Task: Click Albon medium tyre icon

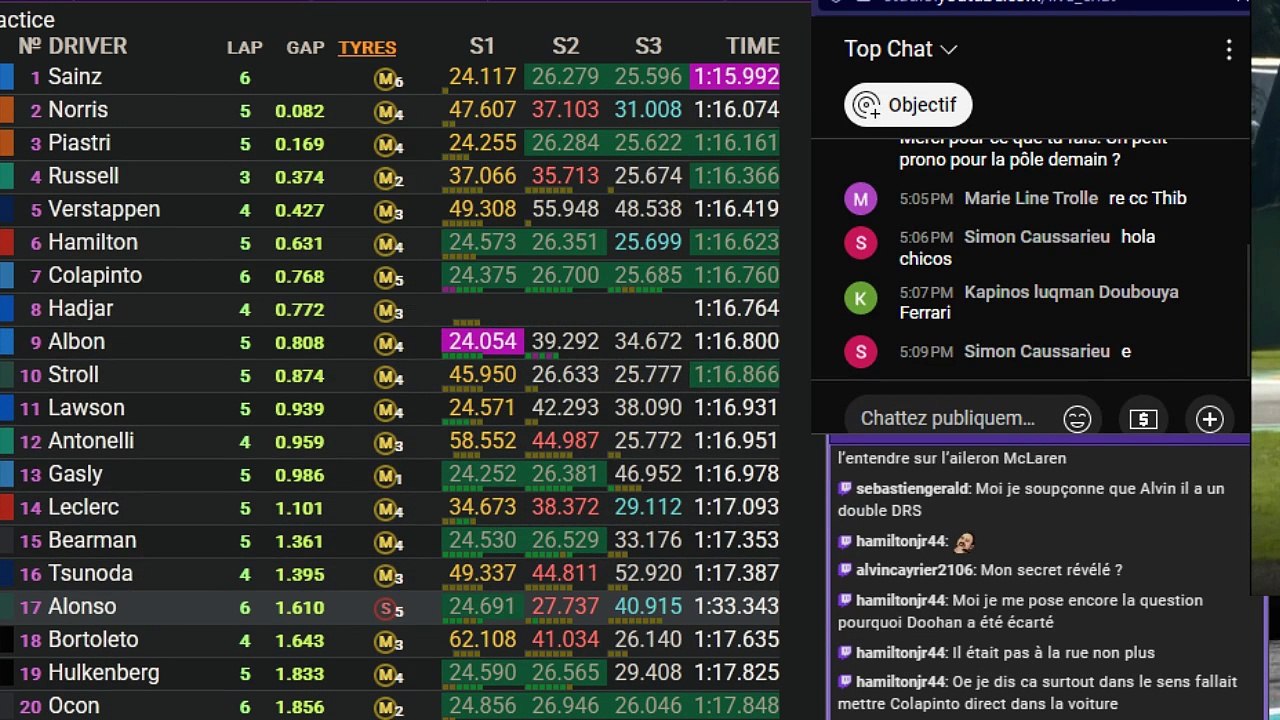Action: click(x=388, y=343)
